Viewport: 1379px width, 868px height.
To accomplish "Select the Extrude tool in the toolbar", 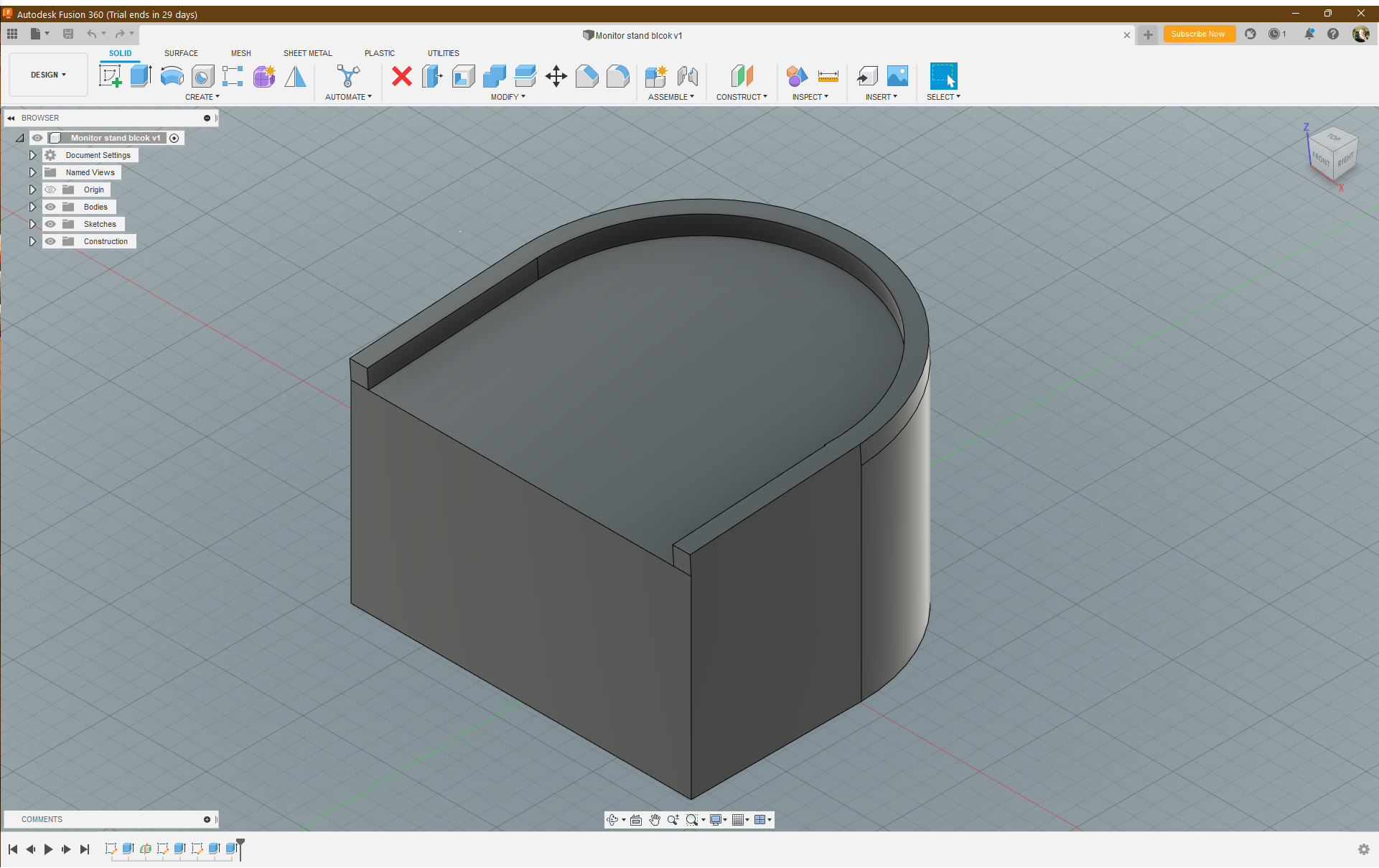I will 141,76.
